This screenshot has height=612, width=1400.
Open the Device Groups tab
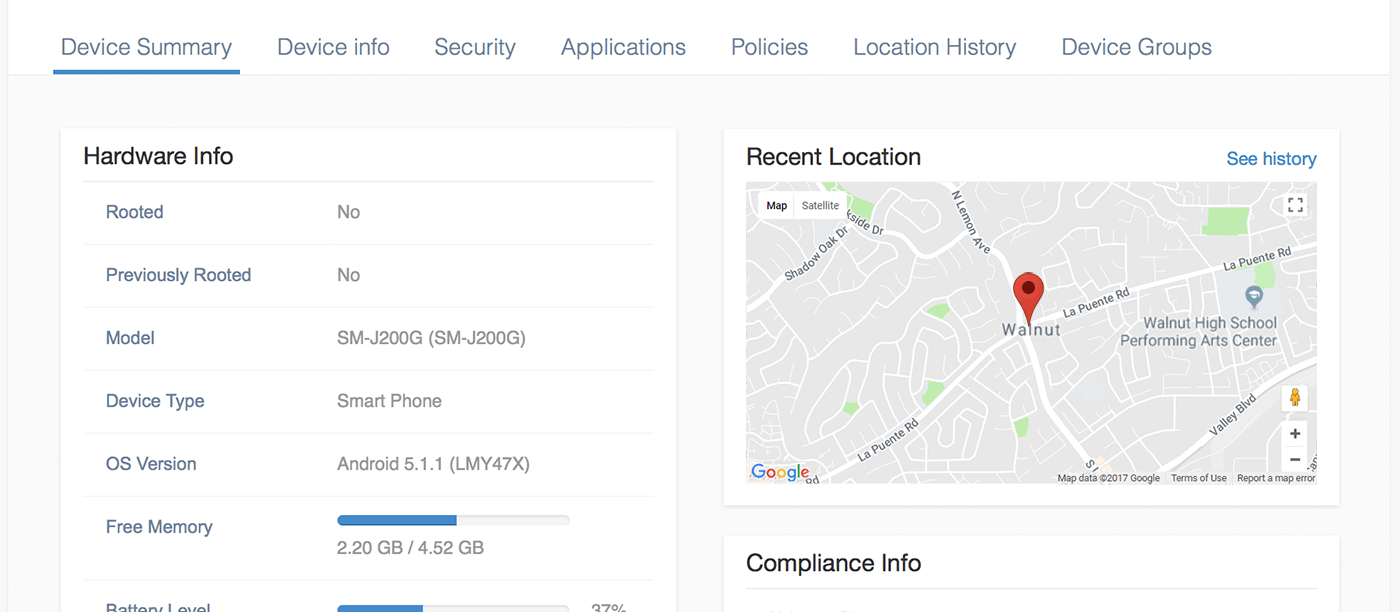coord(1136,47)
